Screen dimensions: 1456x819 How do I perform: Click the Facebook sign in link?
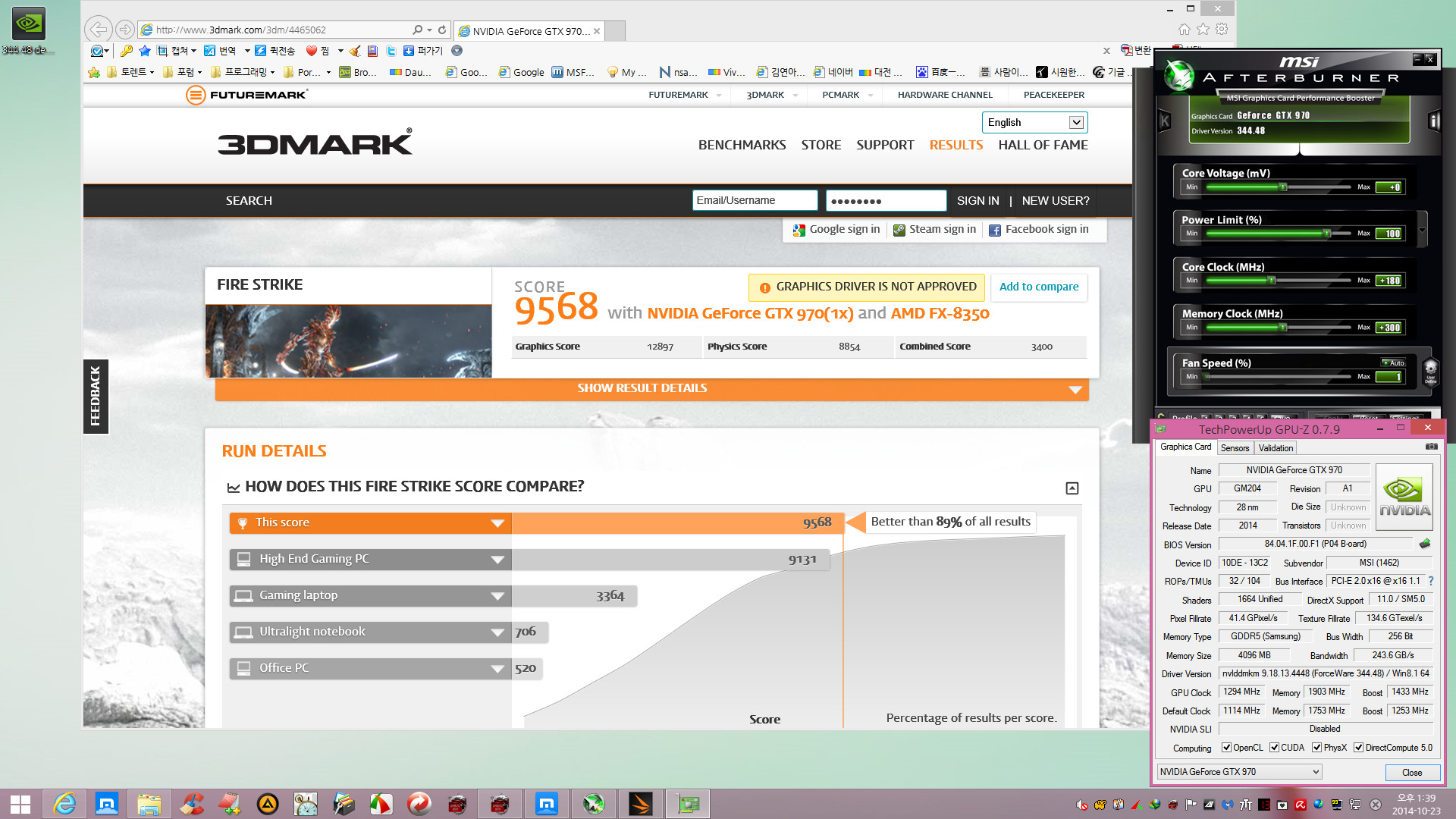(x=1038, y=230)
